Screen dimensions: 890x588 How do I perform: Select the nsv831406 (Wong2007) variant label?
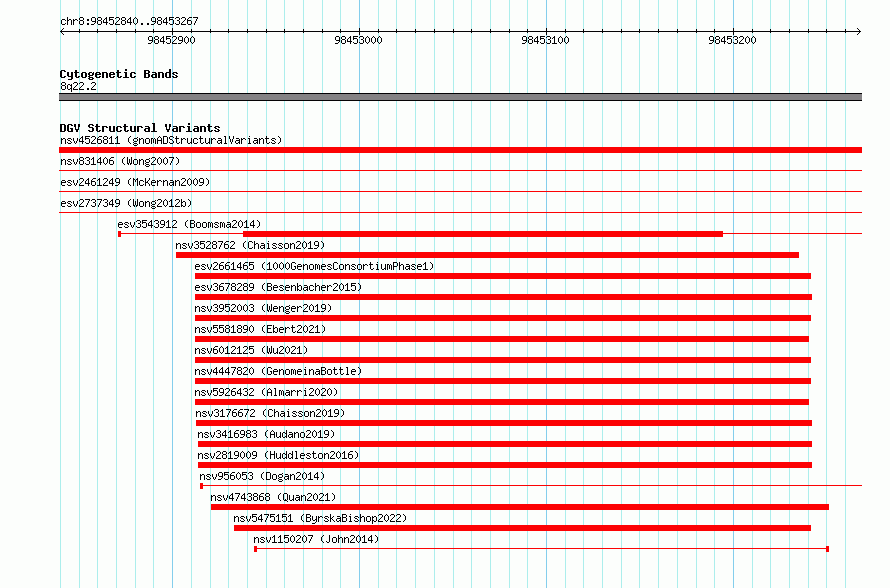point(120,161)
